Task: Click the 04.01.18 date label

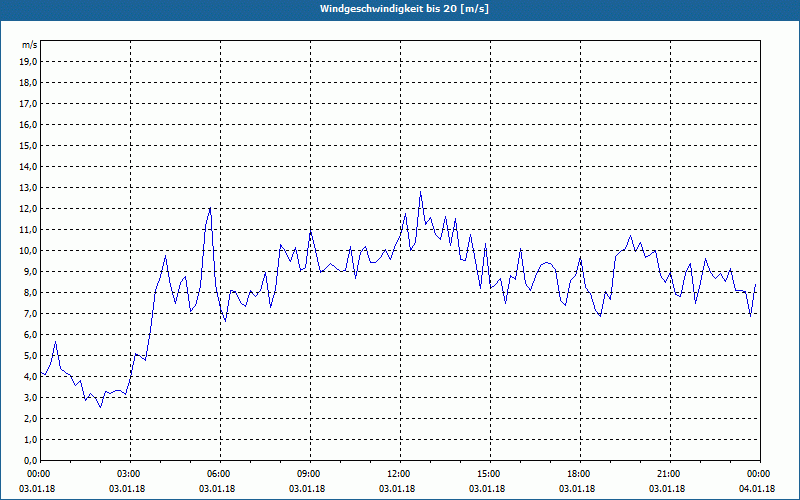Action: [757, 489]
